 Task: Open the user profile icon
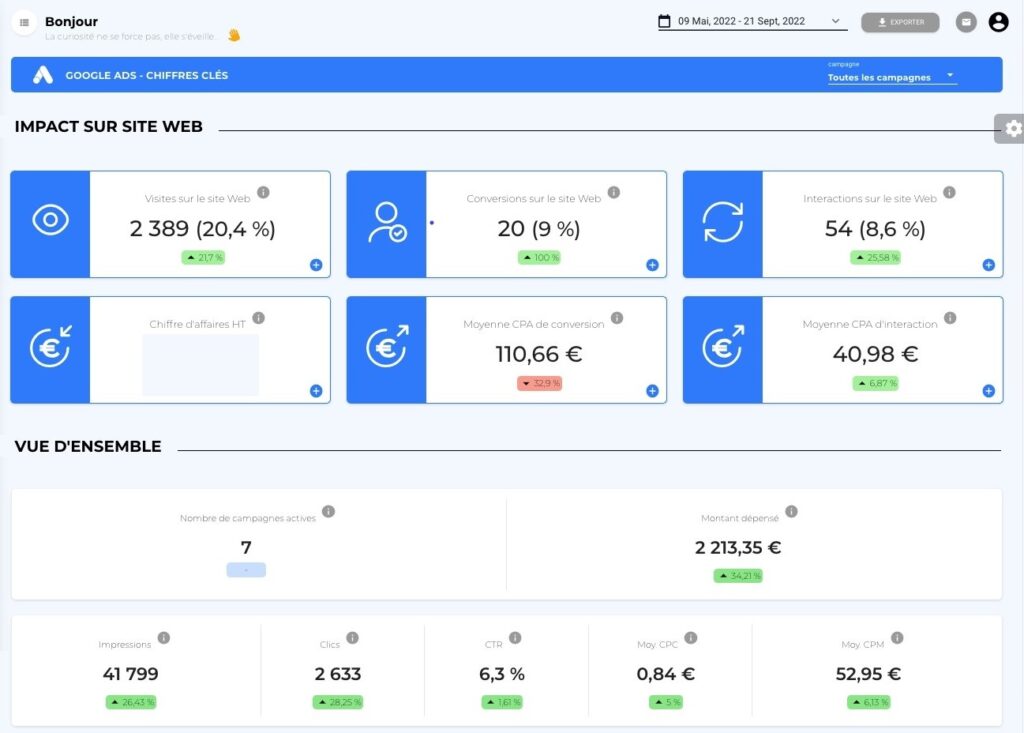click(x=998, y=21)
